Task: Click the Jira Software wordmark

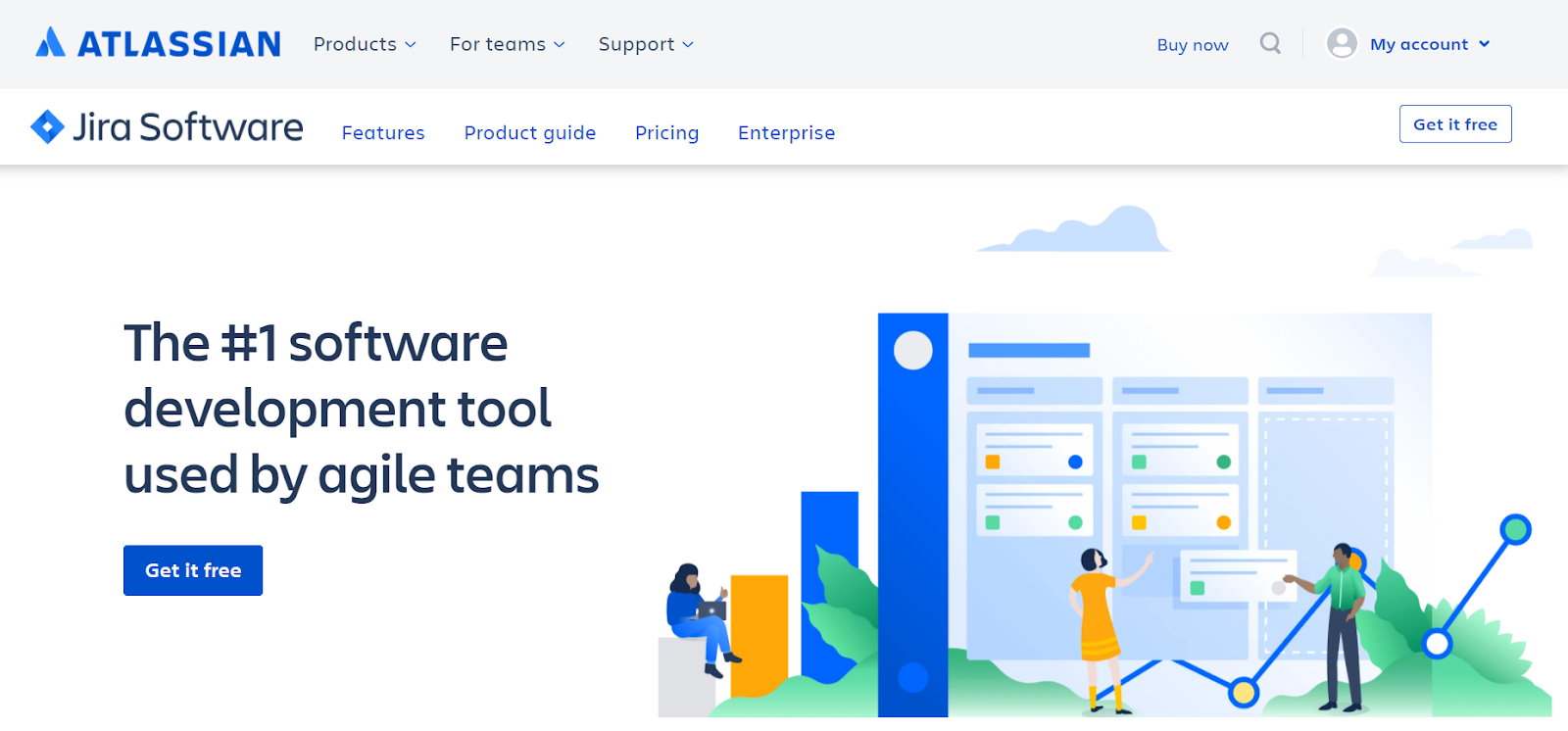Action: (x=188, y=127)
